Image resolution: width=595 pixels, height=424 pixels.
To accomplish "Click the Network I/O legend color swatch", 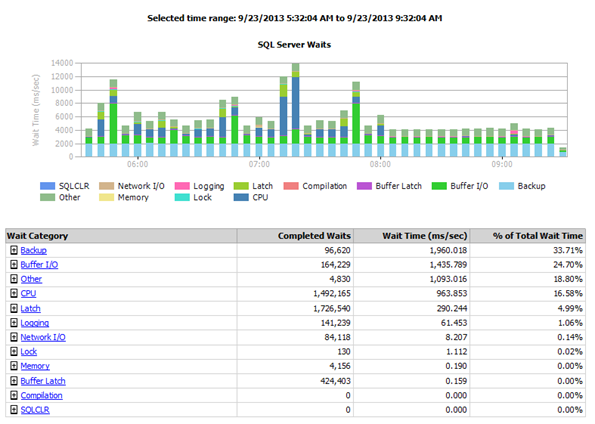I will coord(106,186).
